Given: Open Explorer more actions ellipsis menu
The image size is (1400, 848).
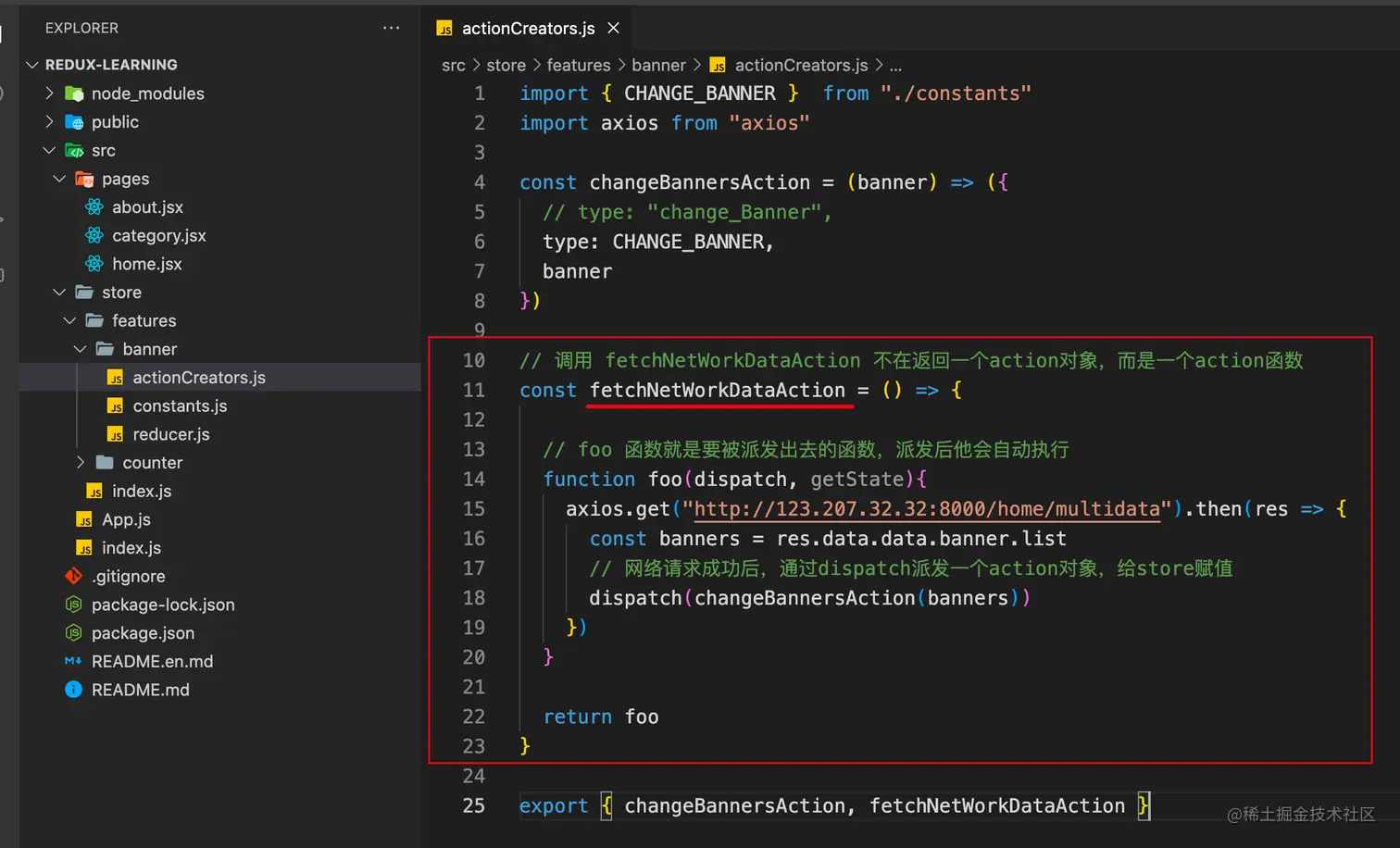Looking at the screenshot, I should (392, 28).
